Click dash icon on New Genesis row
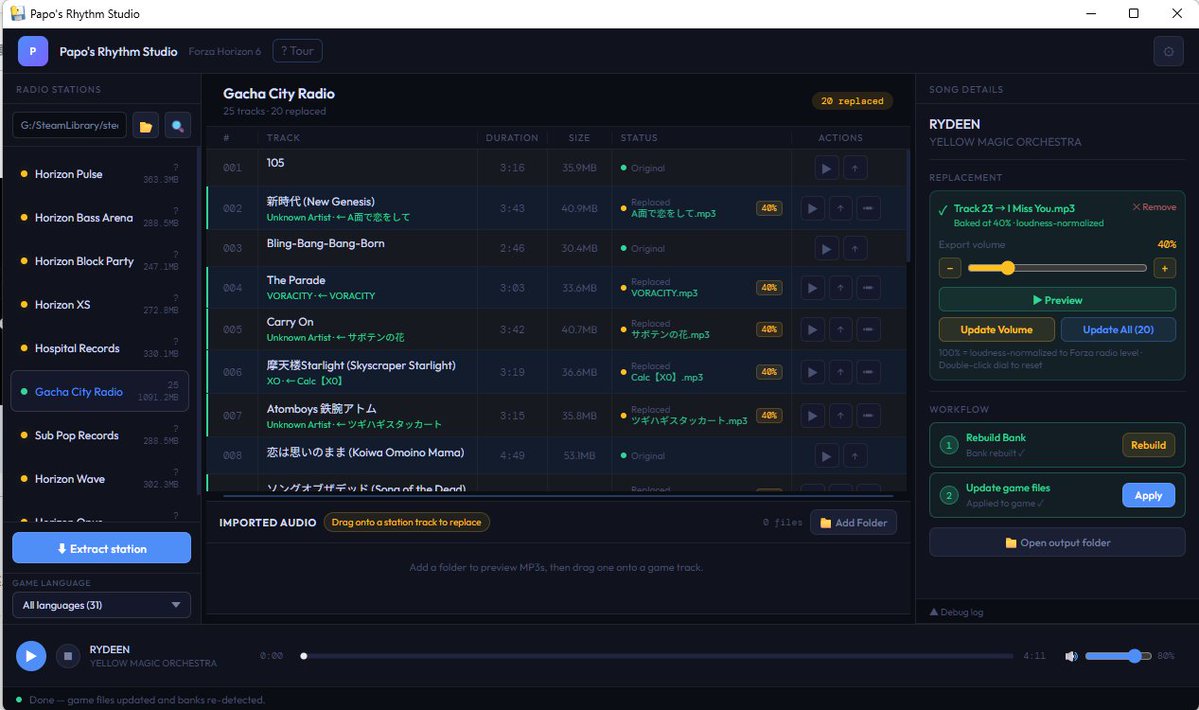 click(x=868, y=208)
